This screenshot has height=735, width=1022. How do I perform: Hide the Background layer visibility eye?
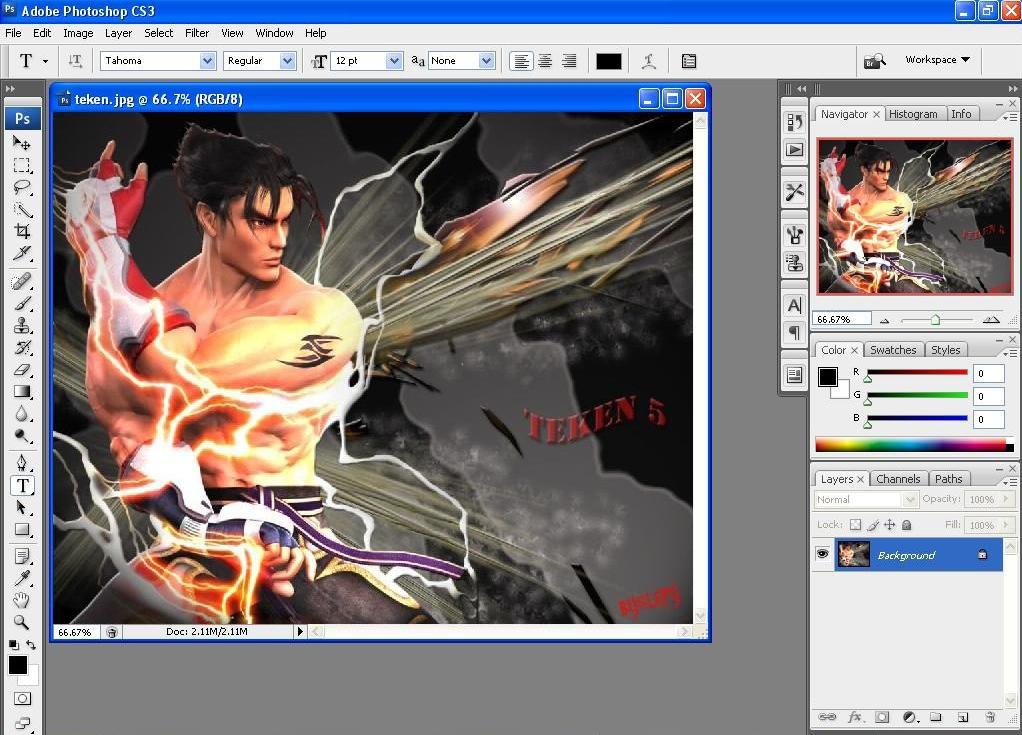(823, 554)
